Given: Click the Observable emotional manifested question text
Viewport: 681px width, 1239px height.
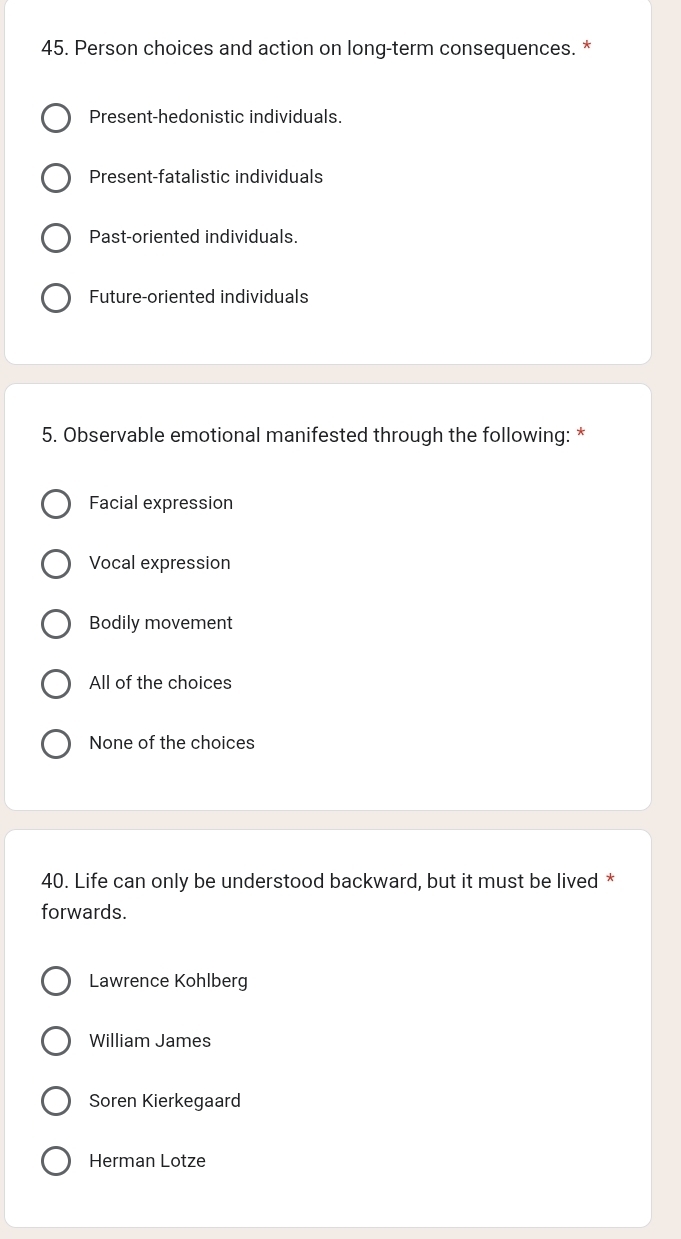Looking at the screenshot, I should point(306,435).
